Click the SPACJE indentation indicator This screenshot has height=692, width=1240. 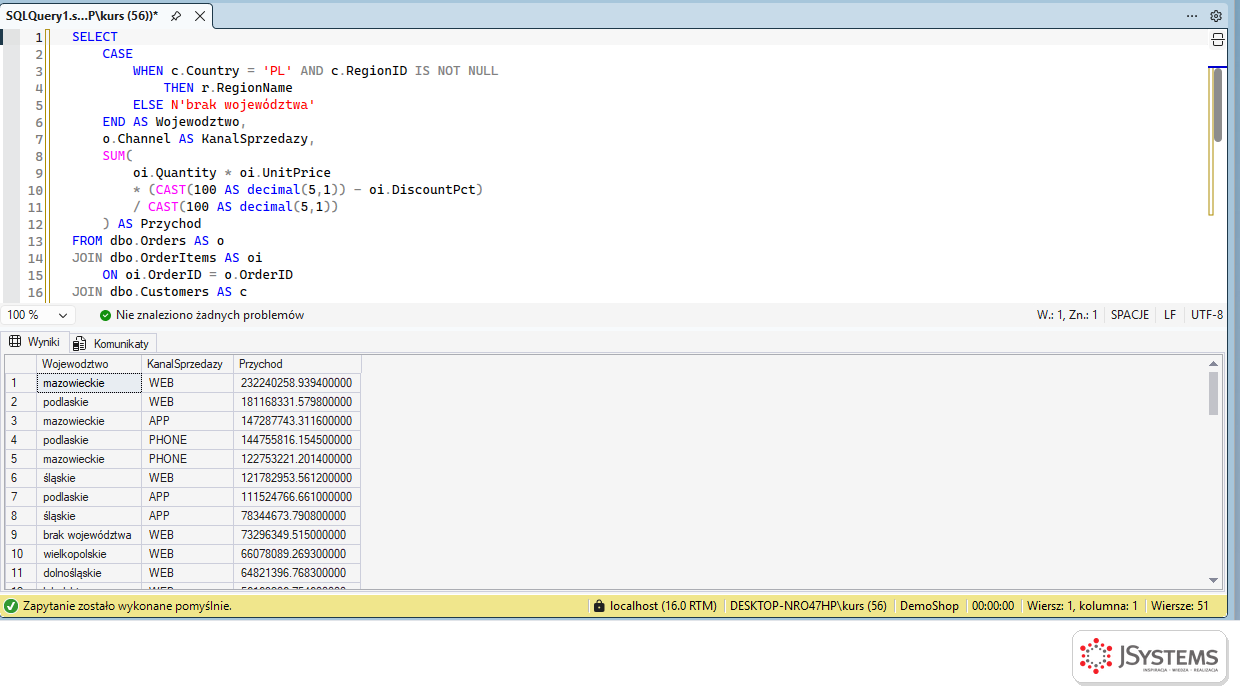point(1130,315)
